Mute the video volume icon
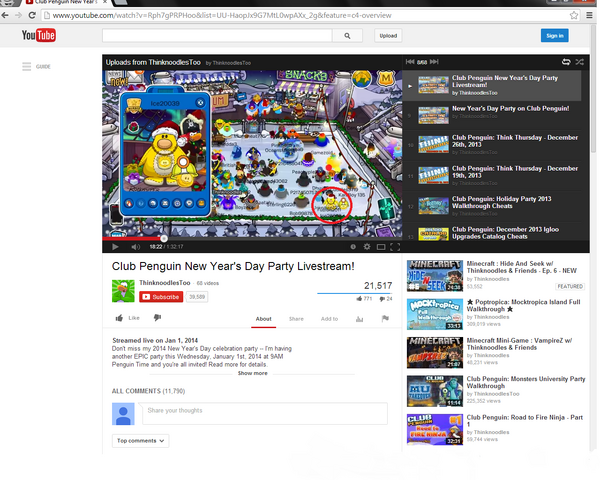The image size is (600, 480). point(135,247)
